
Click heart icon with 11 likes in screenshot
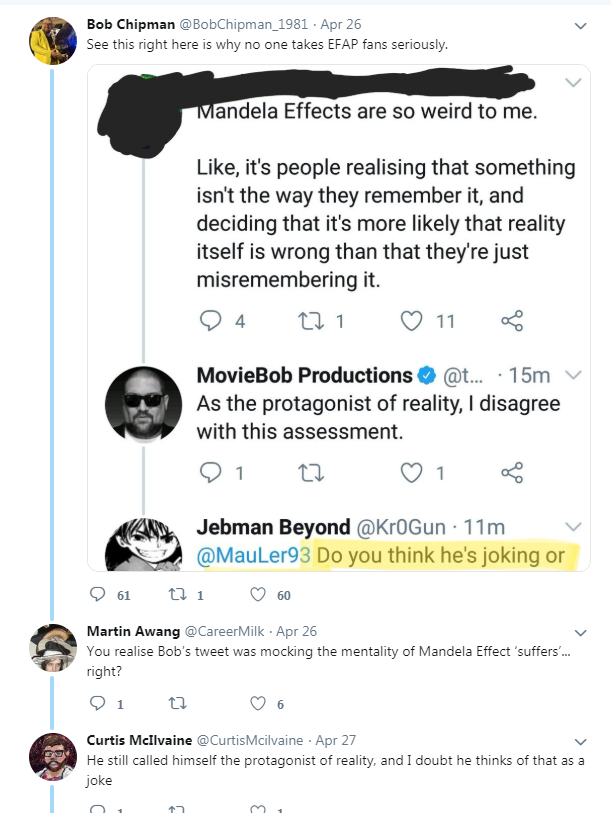coord(411,321)
